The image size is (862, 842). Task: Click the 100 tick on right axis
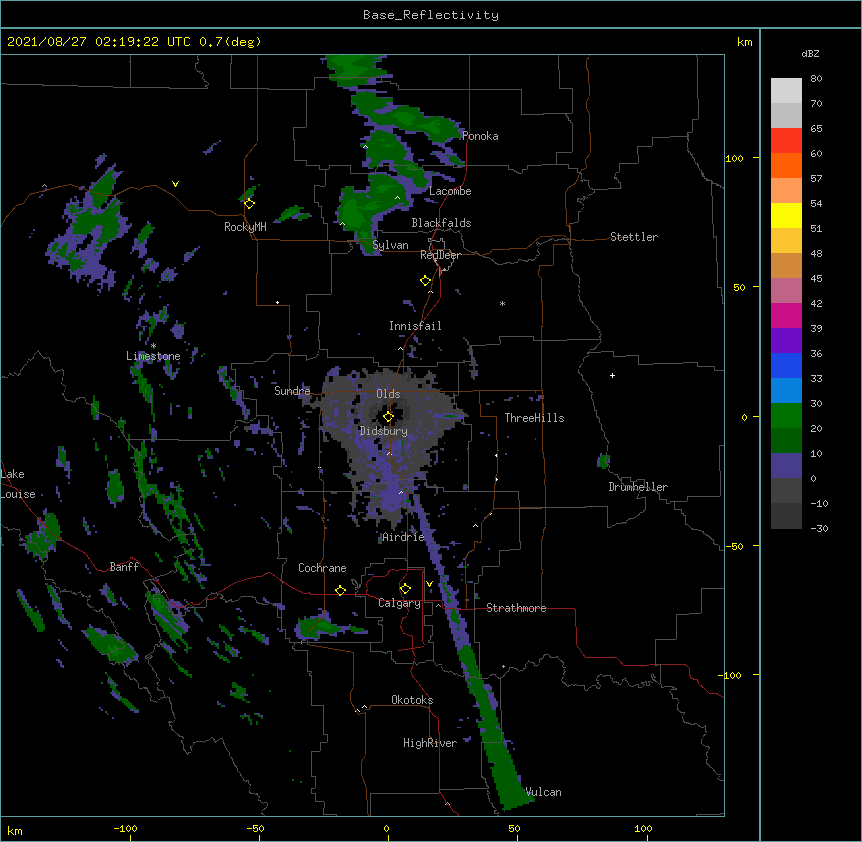click(x=734, y=158)
